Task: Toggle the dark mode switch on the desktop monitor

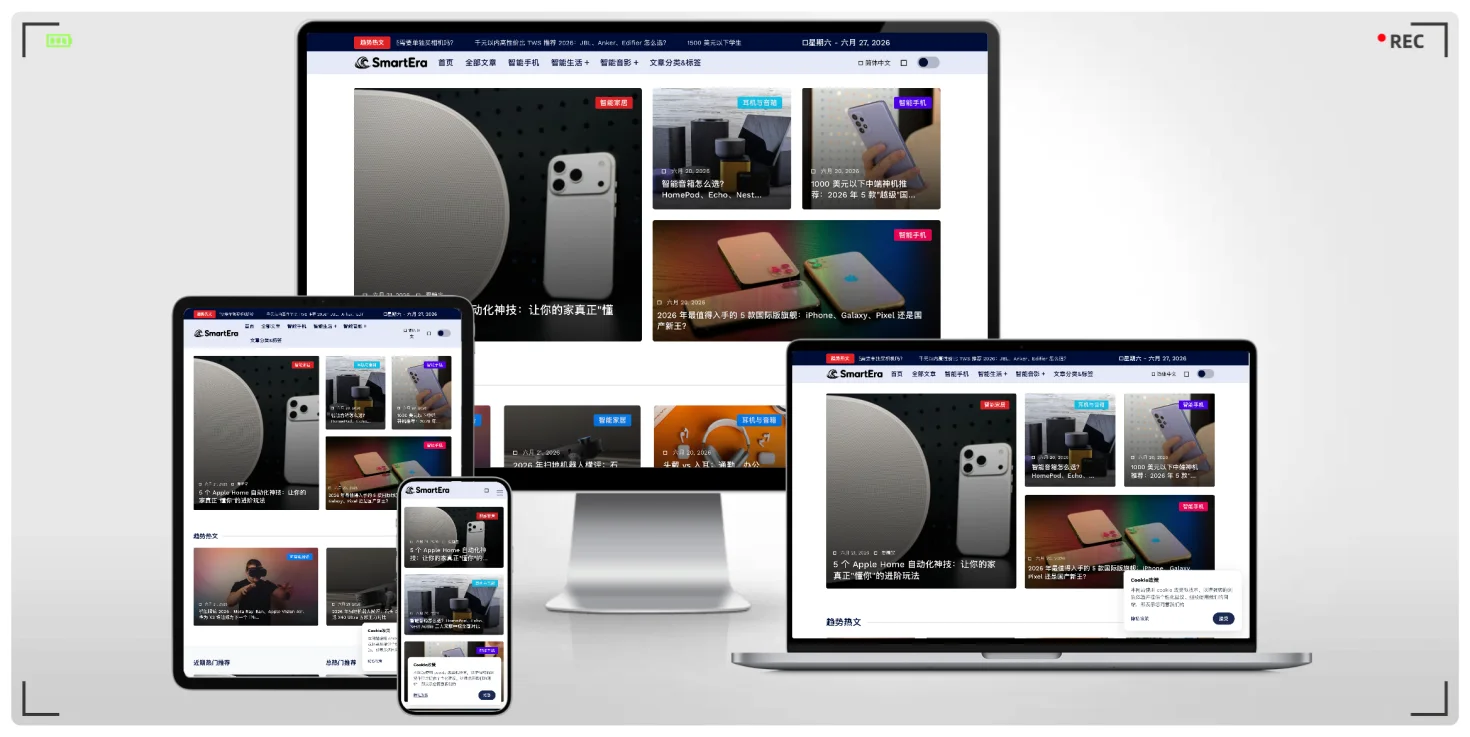Action: 928,63
